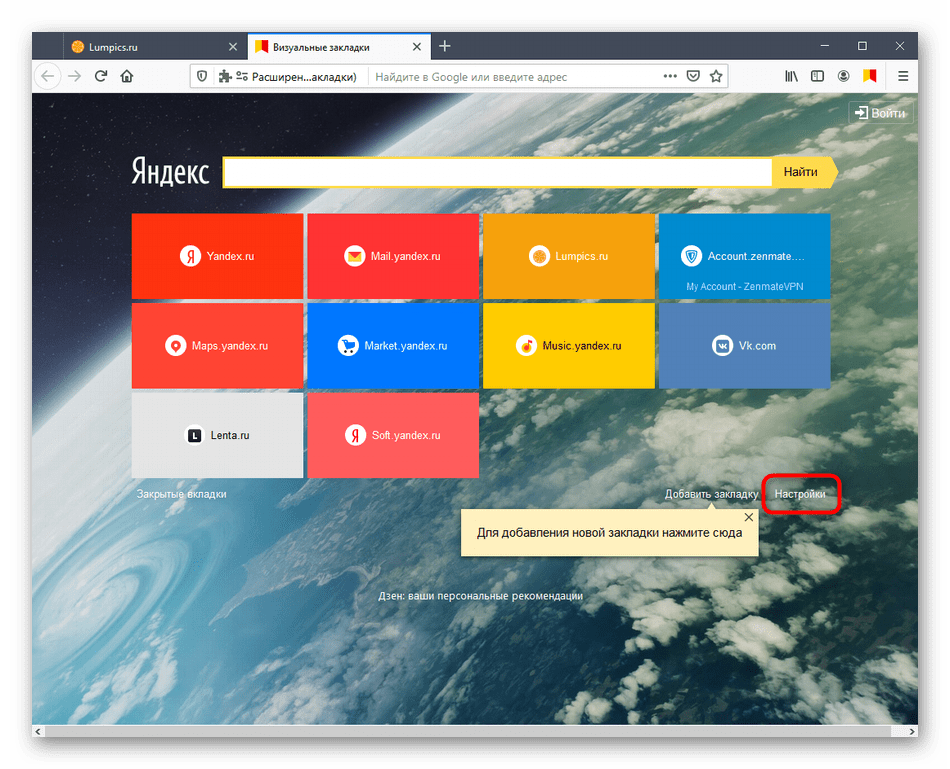This screenshot has width=950, height=769.
Task: Show tracking protection shield info
Action: tap(202, 76)
